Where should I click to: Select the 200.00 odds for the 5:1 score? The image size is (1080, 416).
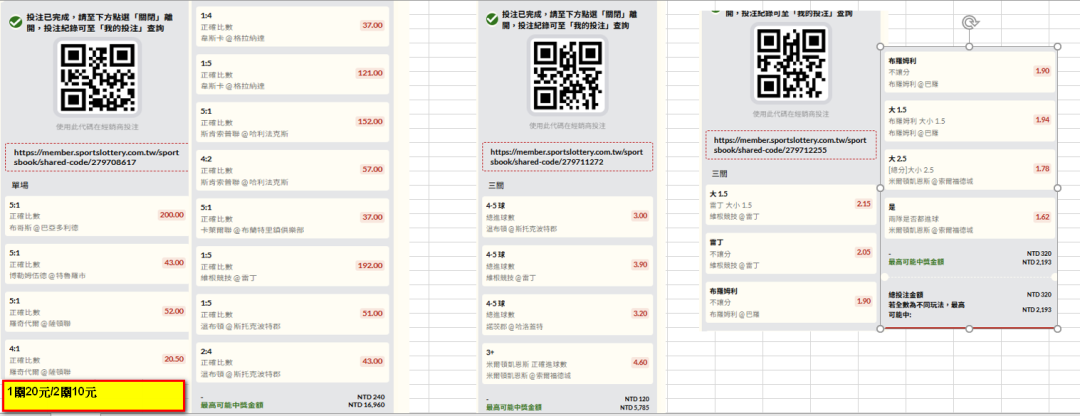point(172,215)
